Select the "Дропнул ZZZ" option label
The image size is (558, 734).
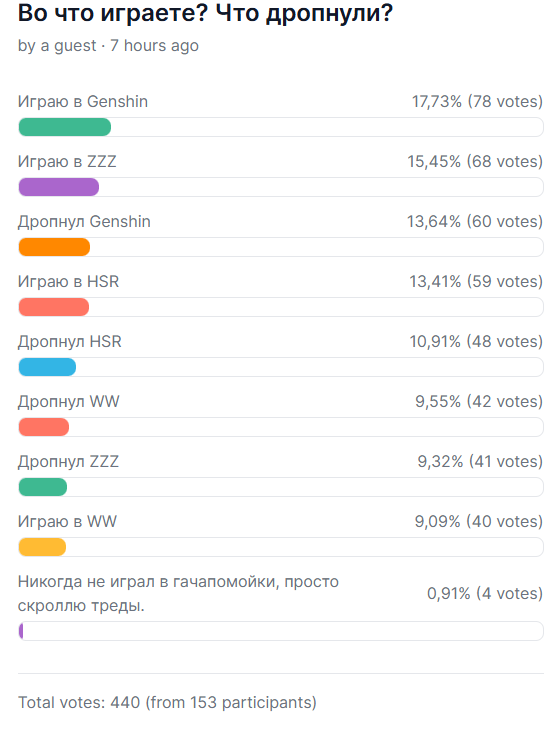point(68,462)
